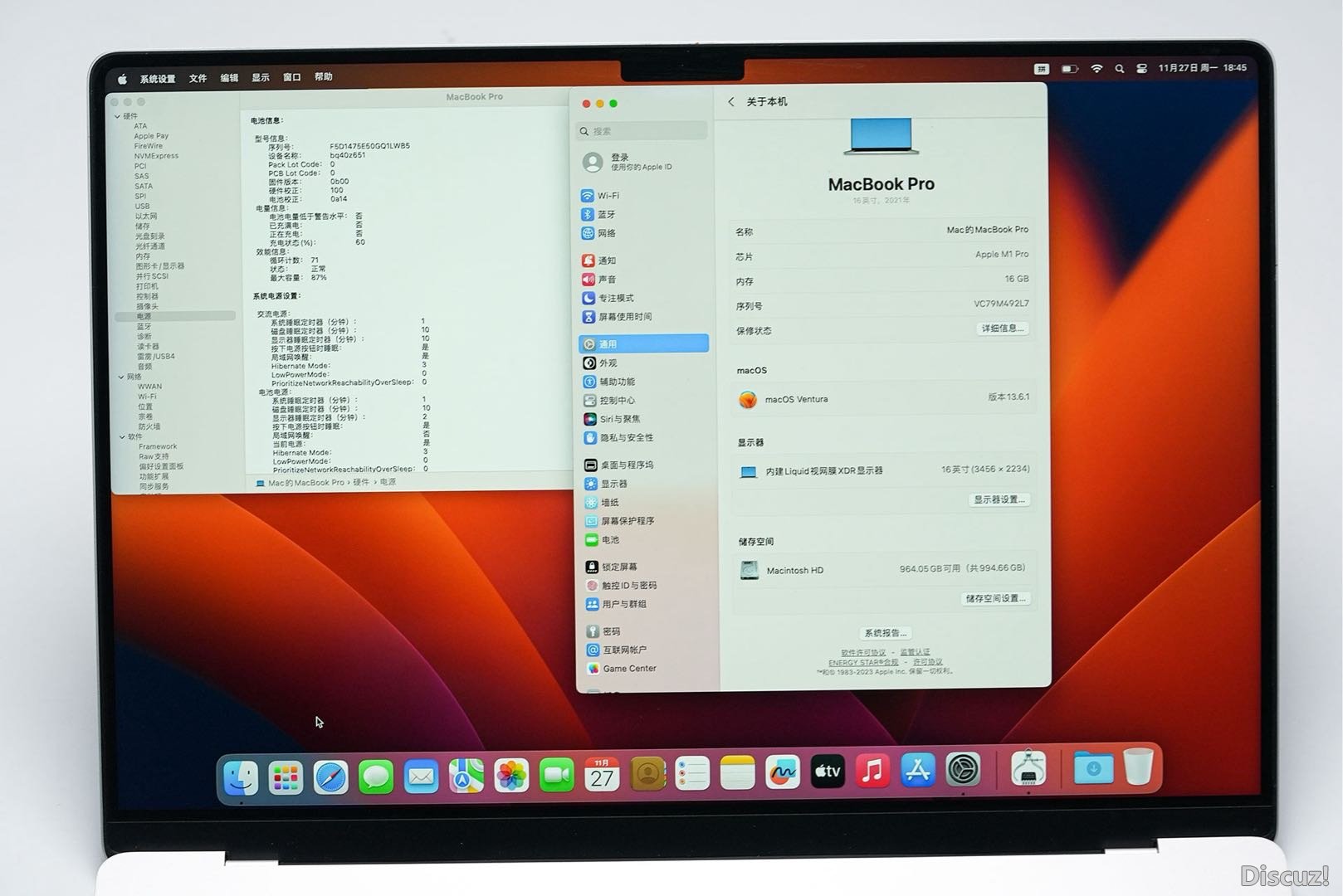Select 防火墙 in System Report sidebar
This screenshot has width=1343, height=896.
pos(149,426)
